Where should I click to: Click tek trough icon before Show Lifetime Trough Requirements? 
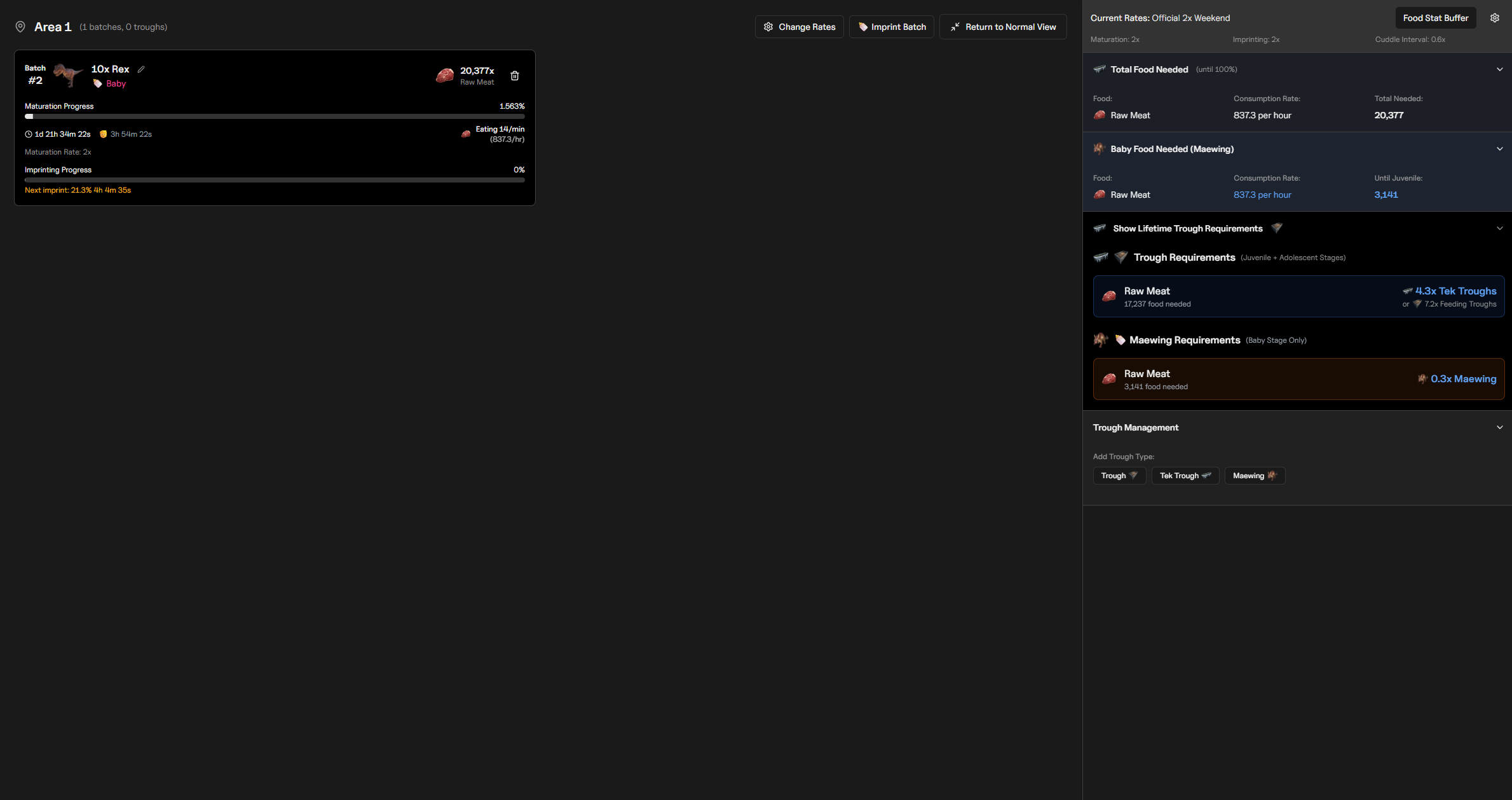tap(1100, 228)
